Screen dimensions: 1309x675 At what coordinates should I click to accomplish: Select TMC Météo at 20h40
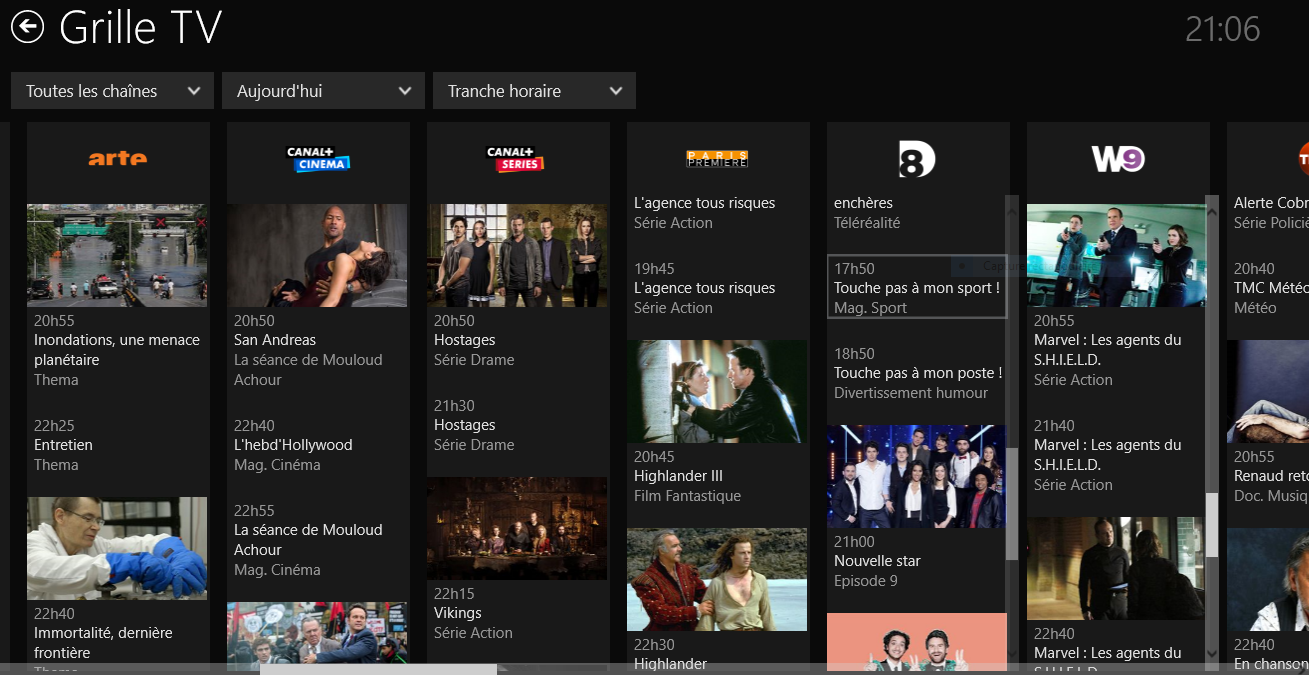click(x=1270, y=288)
